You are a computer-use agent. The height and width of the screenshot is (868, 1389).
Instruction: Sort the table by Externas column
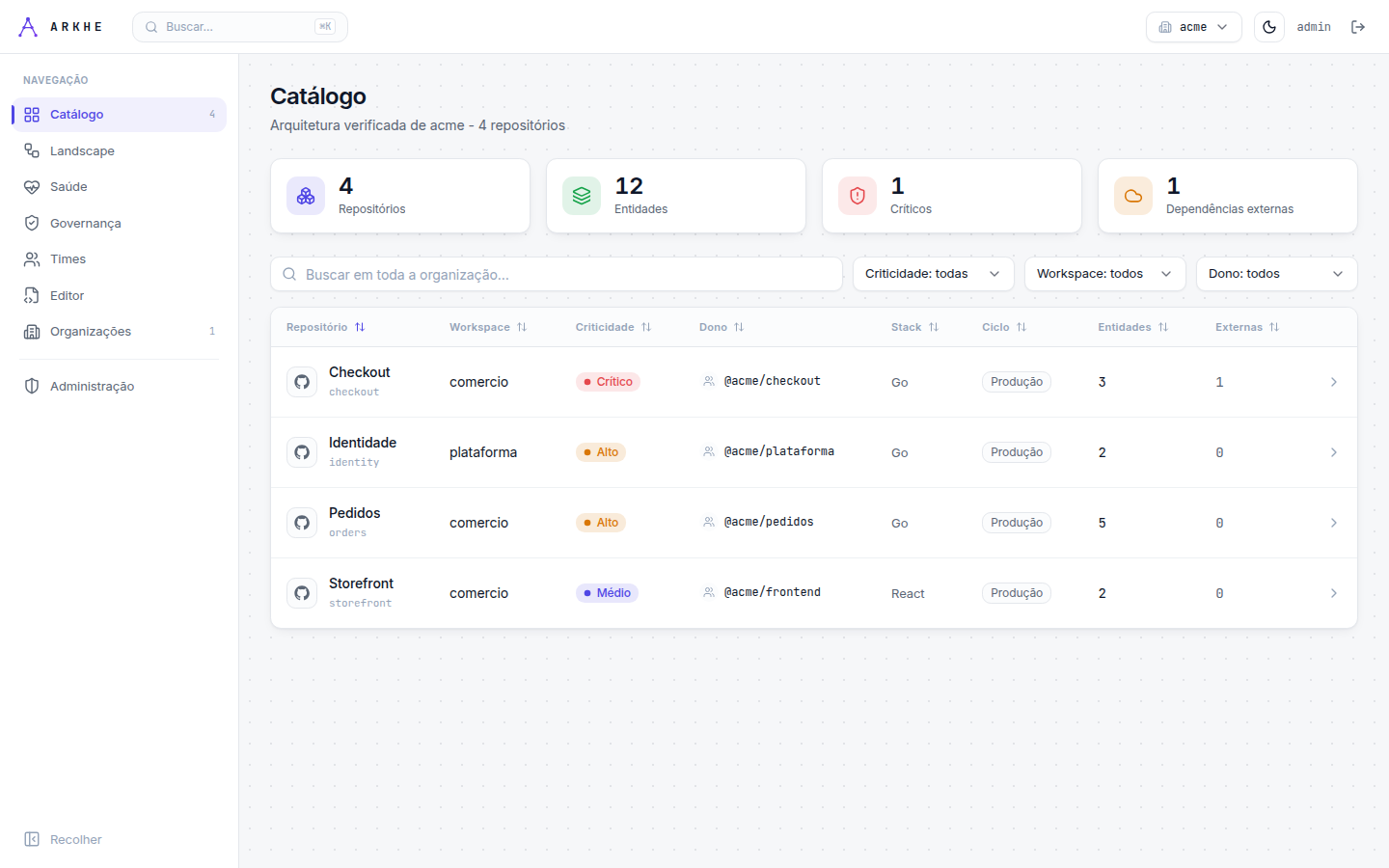click(1247, 327)
